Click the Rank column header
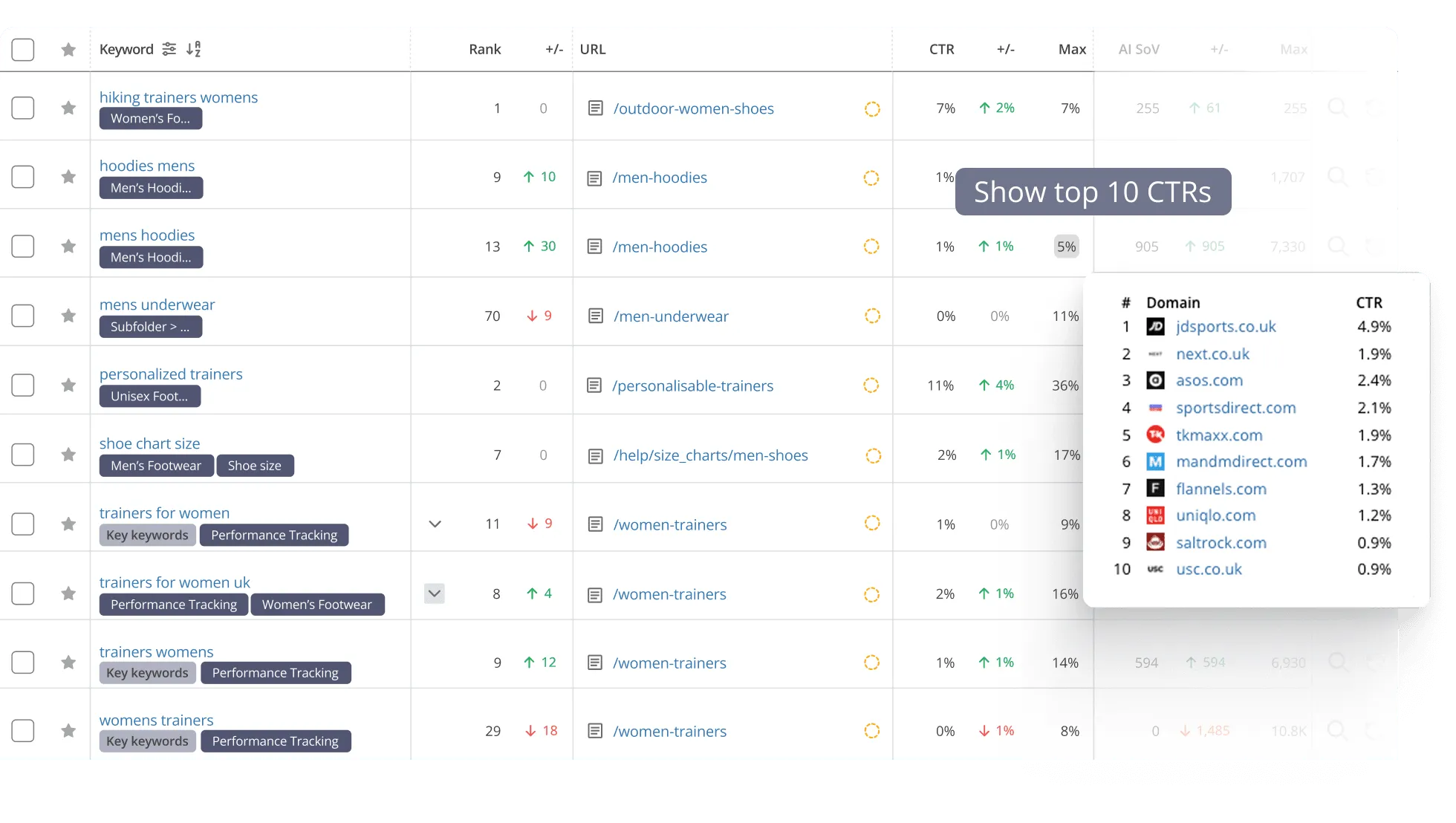 (484, 49)
